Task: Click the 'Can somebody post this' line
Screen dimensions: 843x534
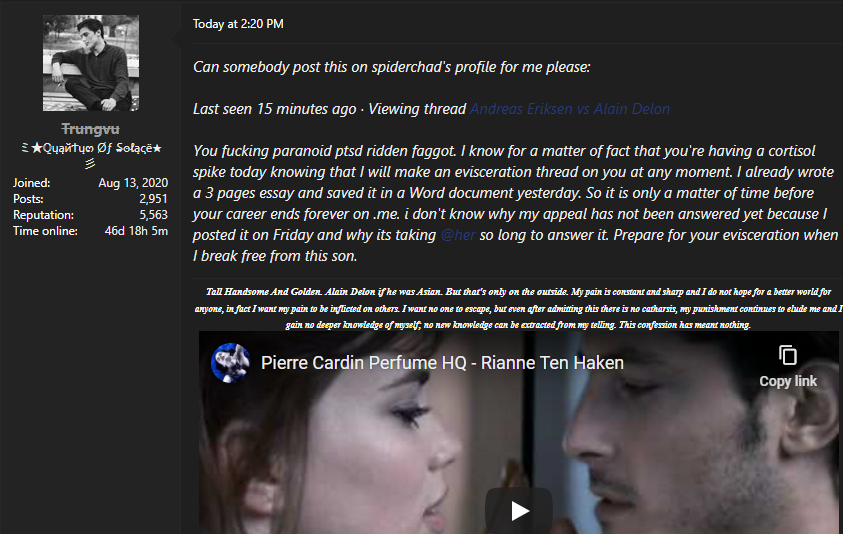Action: tap(391, 67)
